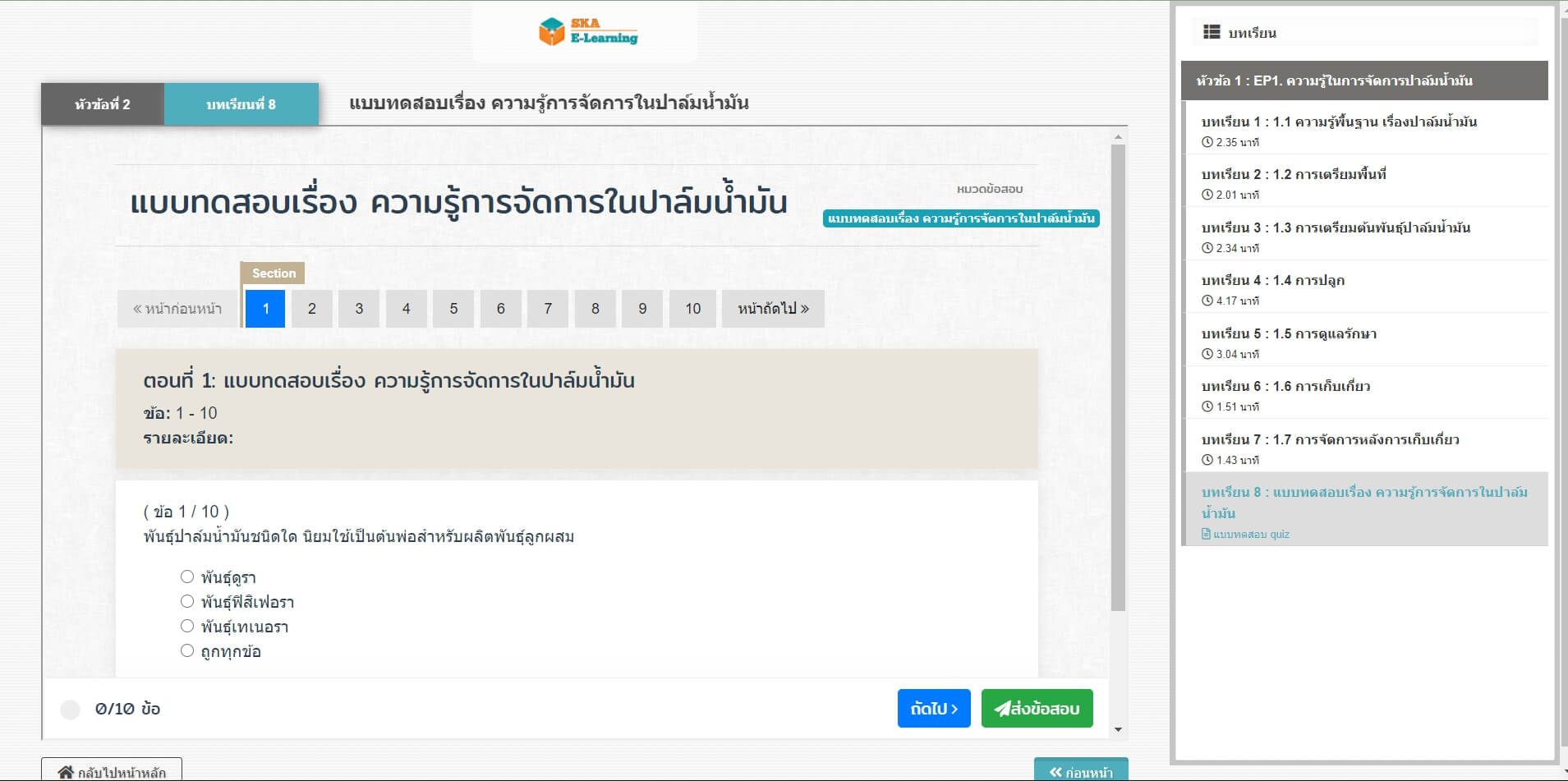Click the clock icon under lesson 1
1568x781 pixels.
coord(1207,142)
